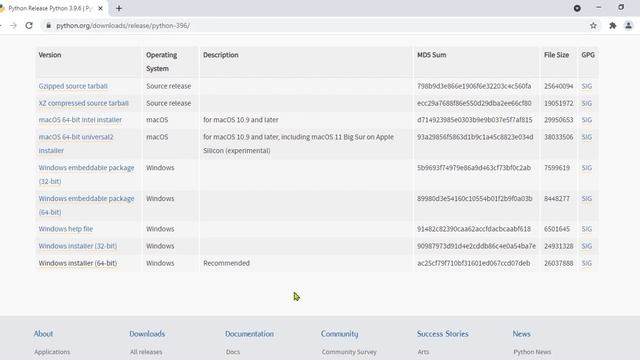
Task: Open macOS 64-bit universal2 installer link
Action: (76, 144)
